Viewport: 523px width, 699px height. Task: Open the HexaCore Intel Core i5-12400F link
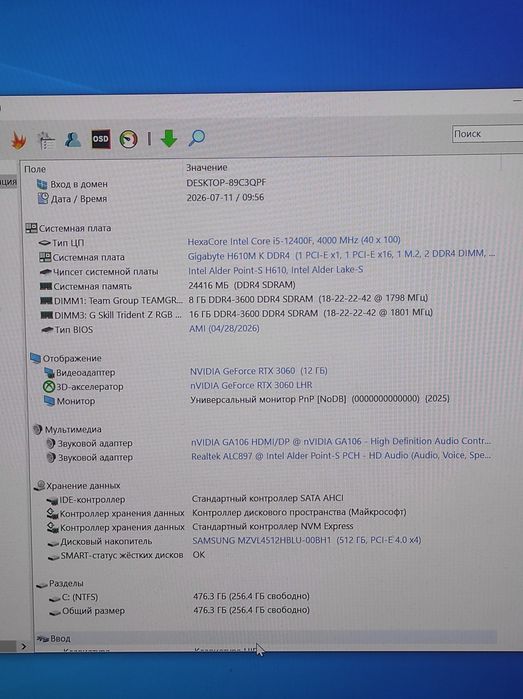[x=294, y=241]
